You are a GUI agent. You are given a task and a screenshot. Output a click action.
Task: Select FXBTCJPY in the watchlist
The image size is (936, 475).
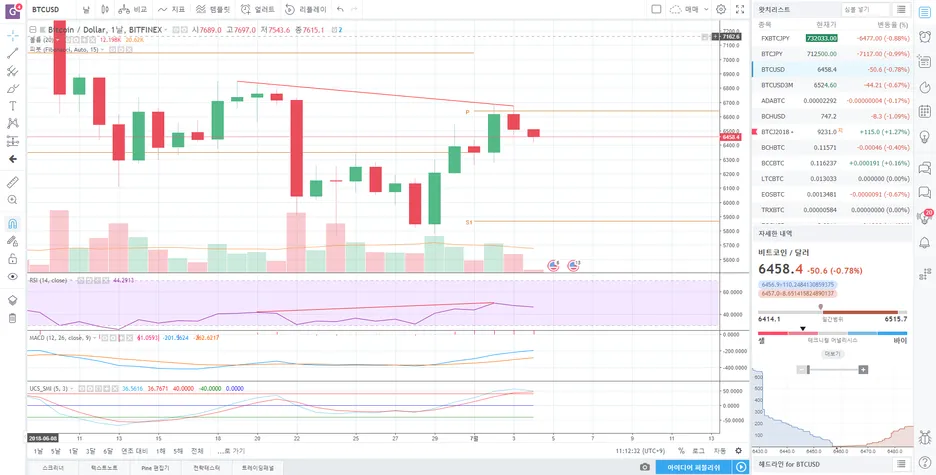833,38
